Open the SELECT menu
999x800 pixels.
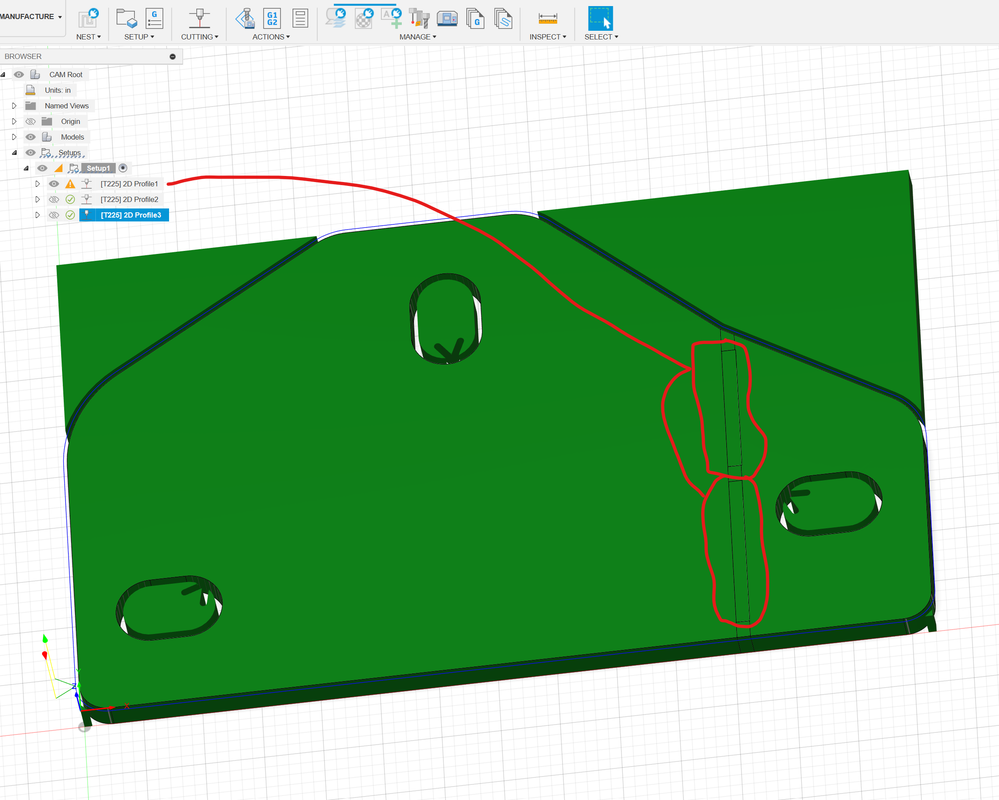tap(601, 37)
